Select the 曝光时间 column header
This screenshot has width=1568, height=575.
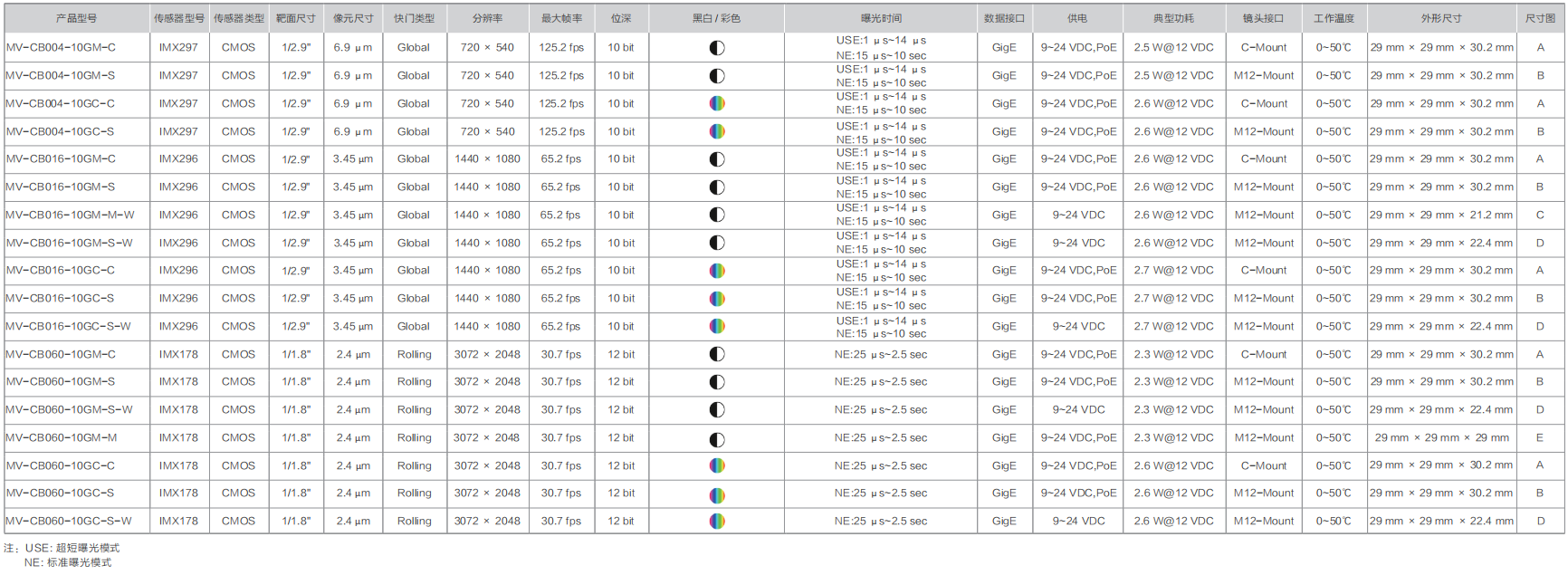880,18
